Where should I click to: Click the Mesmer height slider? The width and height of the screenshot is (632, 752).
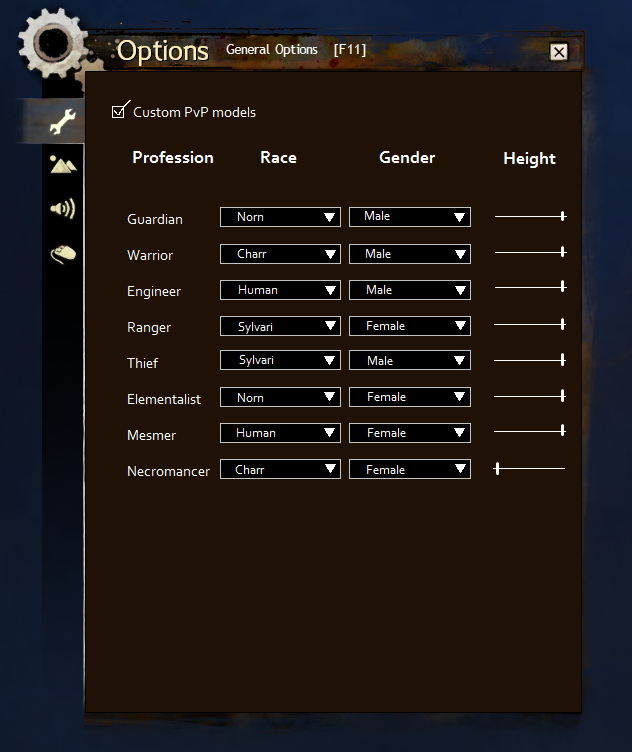530,431
